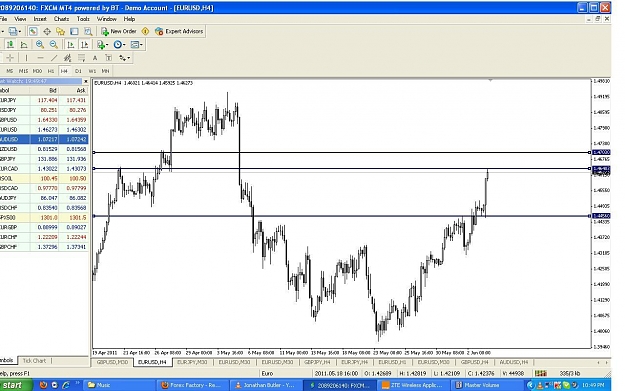Screen dimensions: 625x391
Task: Switch chart to candlestick view
Action: [x=10, y=45]
